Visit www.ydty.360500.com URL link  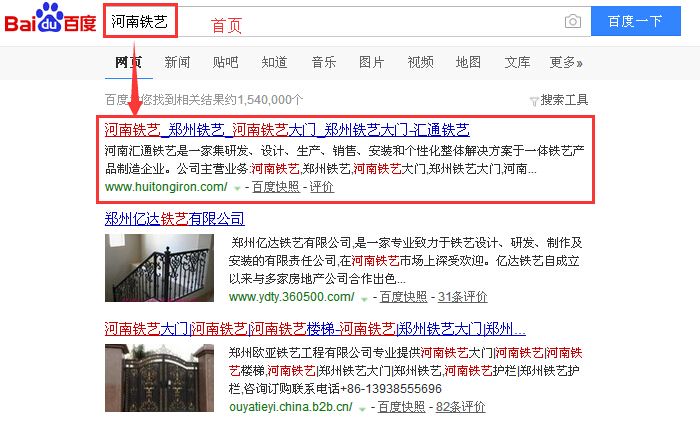[292, 297]
